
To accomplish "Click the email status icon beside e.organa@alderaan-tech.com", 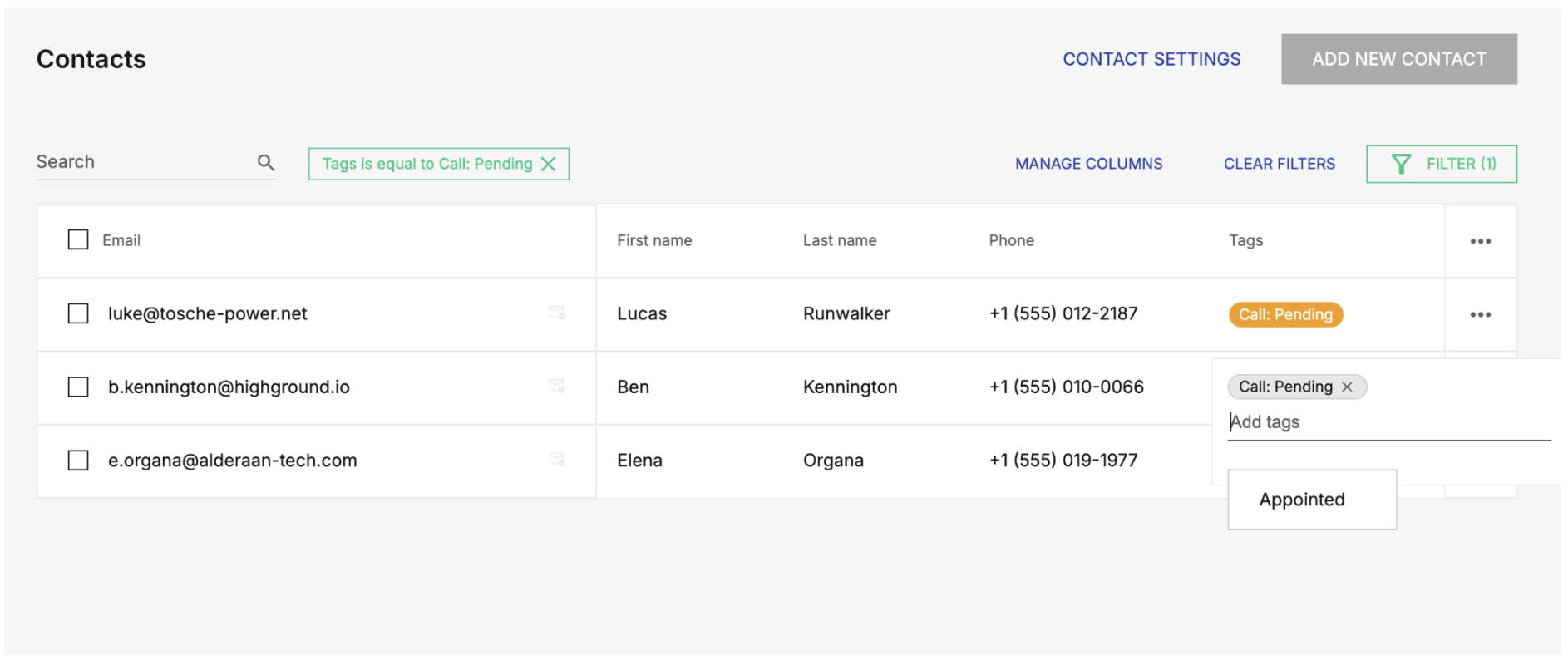I will tap(557, 459).
